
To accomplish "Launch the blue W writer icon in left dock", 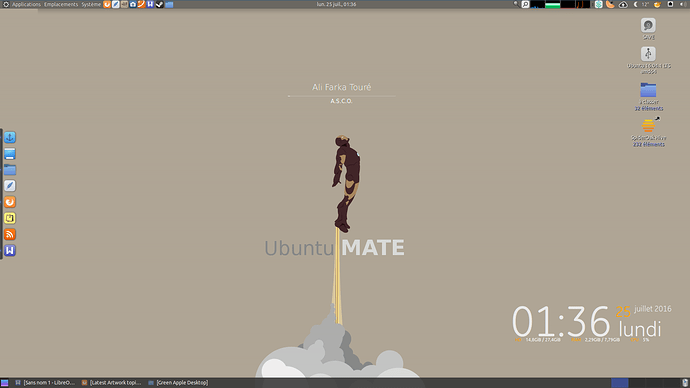I will pyautogui.click(x=10, y=251).
